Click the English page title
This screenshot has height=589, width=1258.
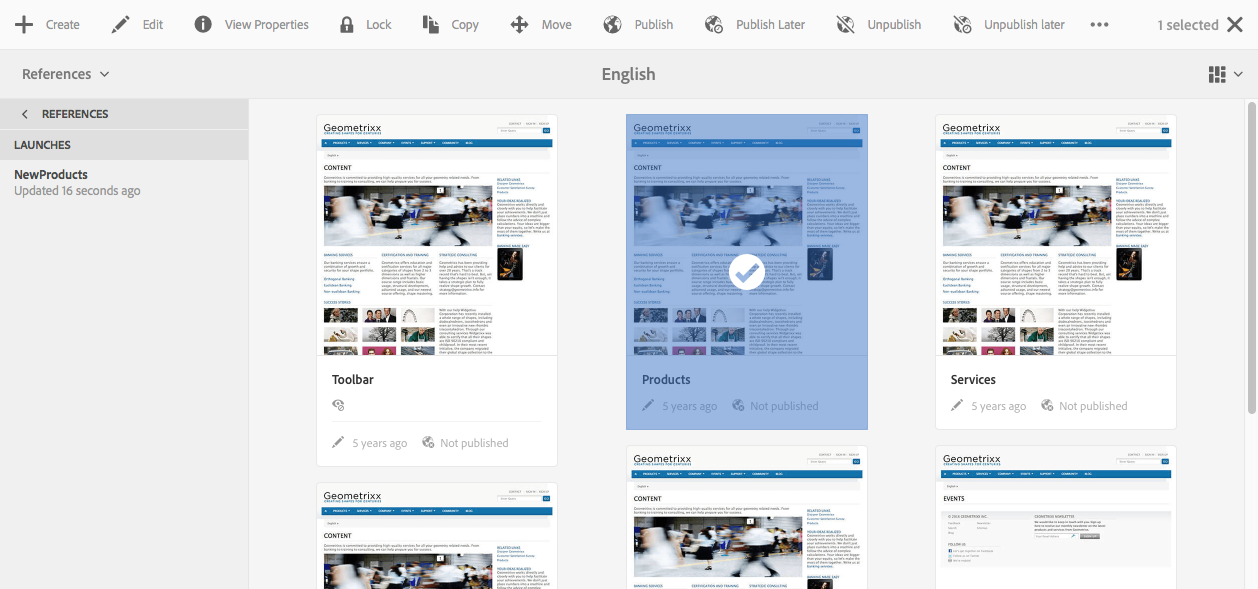(x=629, y=74)
